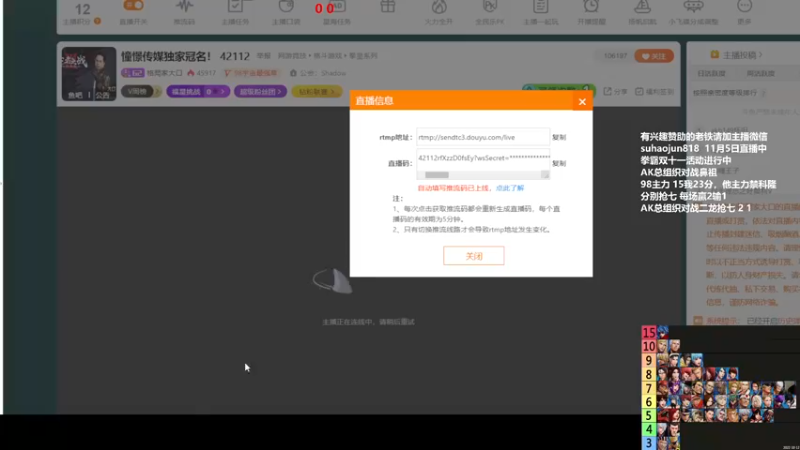Image resolution: width=800 pixels, height=450 pixels.
Task: Expand the 主播投稿 panel header
Action: [737, 55]
